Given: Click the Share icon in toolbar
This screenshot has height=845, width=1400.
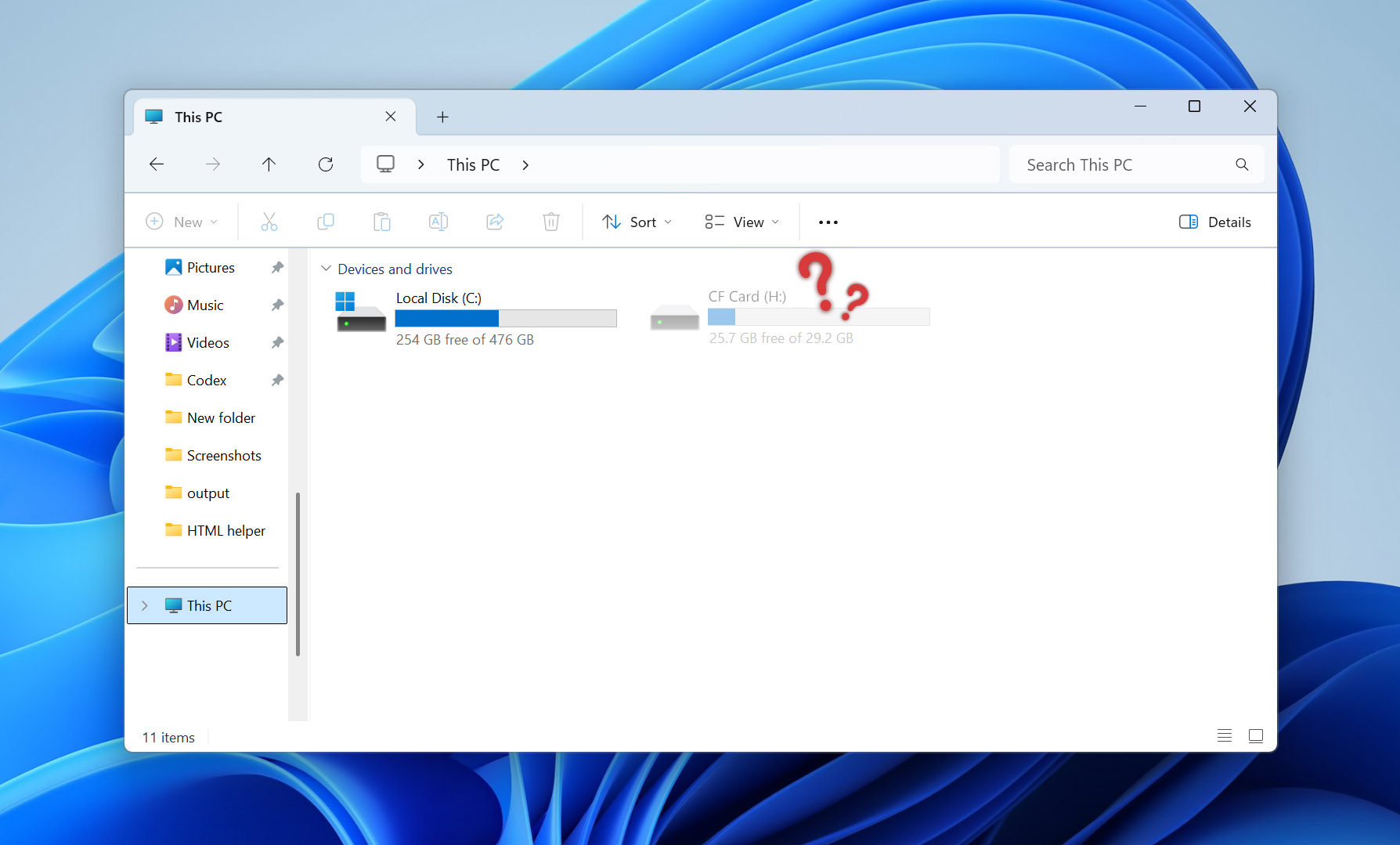Looking at the screenshot, I should click(x=495, y=222).
